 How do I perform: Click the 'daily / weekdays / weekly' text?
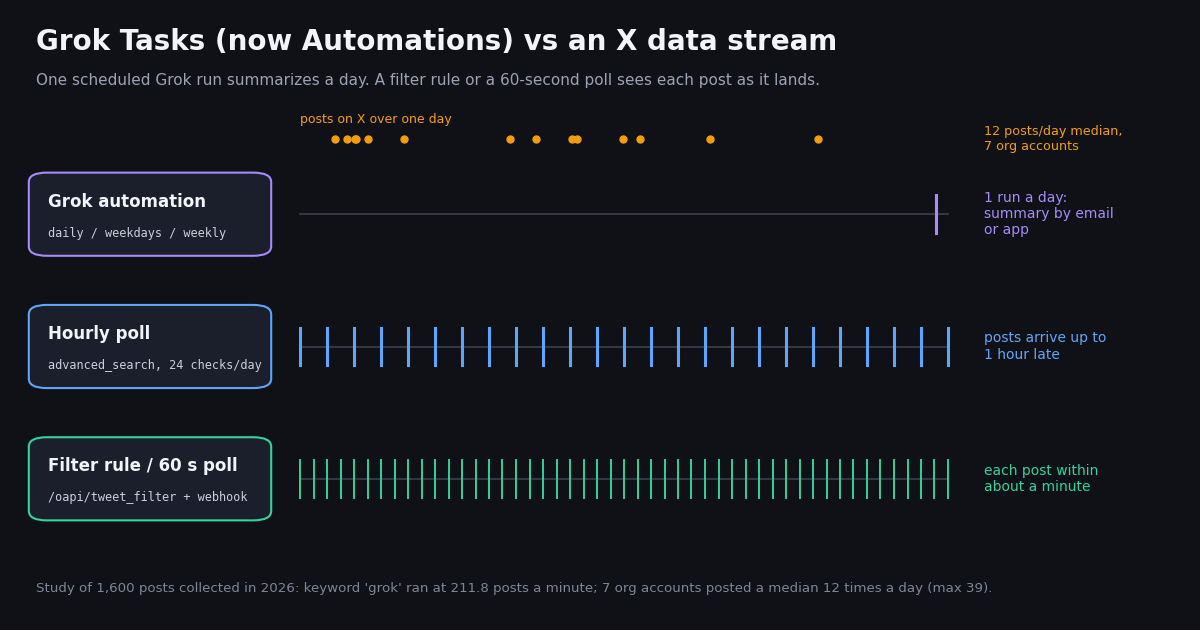point(137,233)
